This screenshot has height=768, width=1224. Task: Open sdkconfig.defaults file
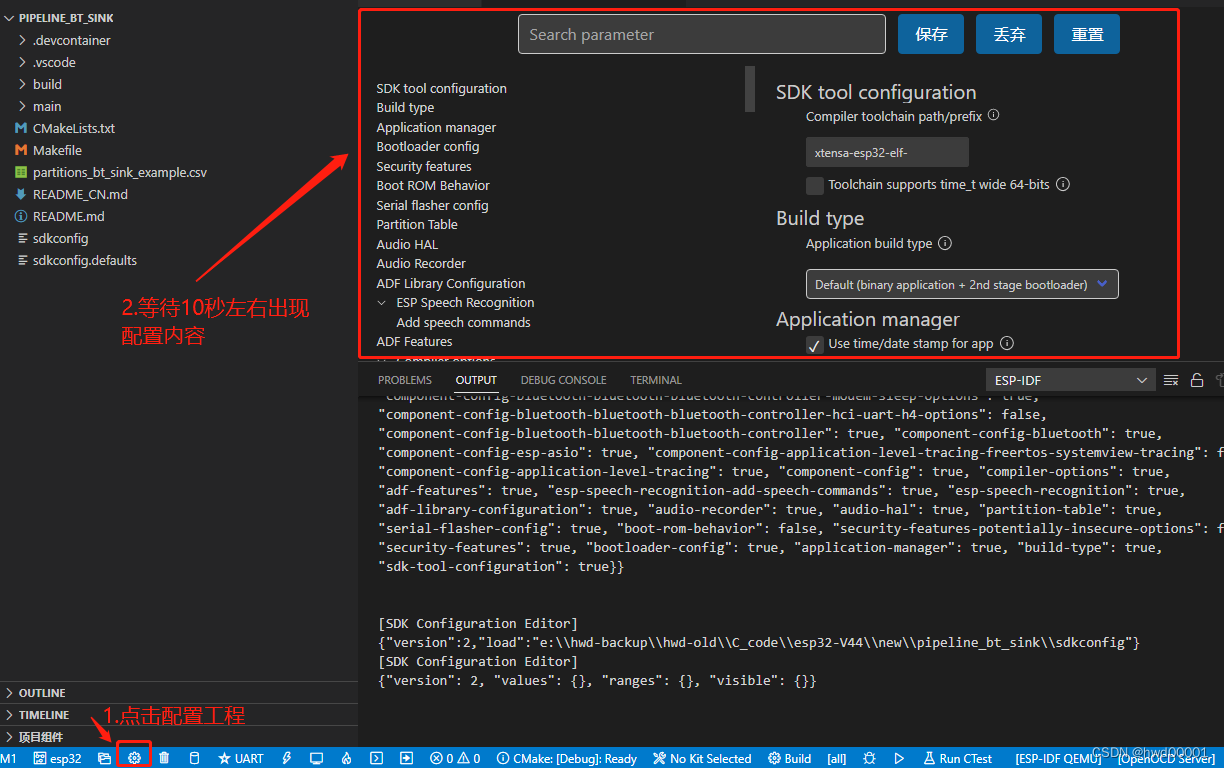pyautogui.click(x=85, y=260)
